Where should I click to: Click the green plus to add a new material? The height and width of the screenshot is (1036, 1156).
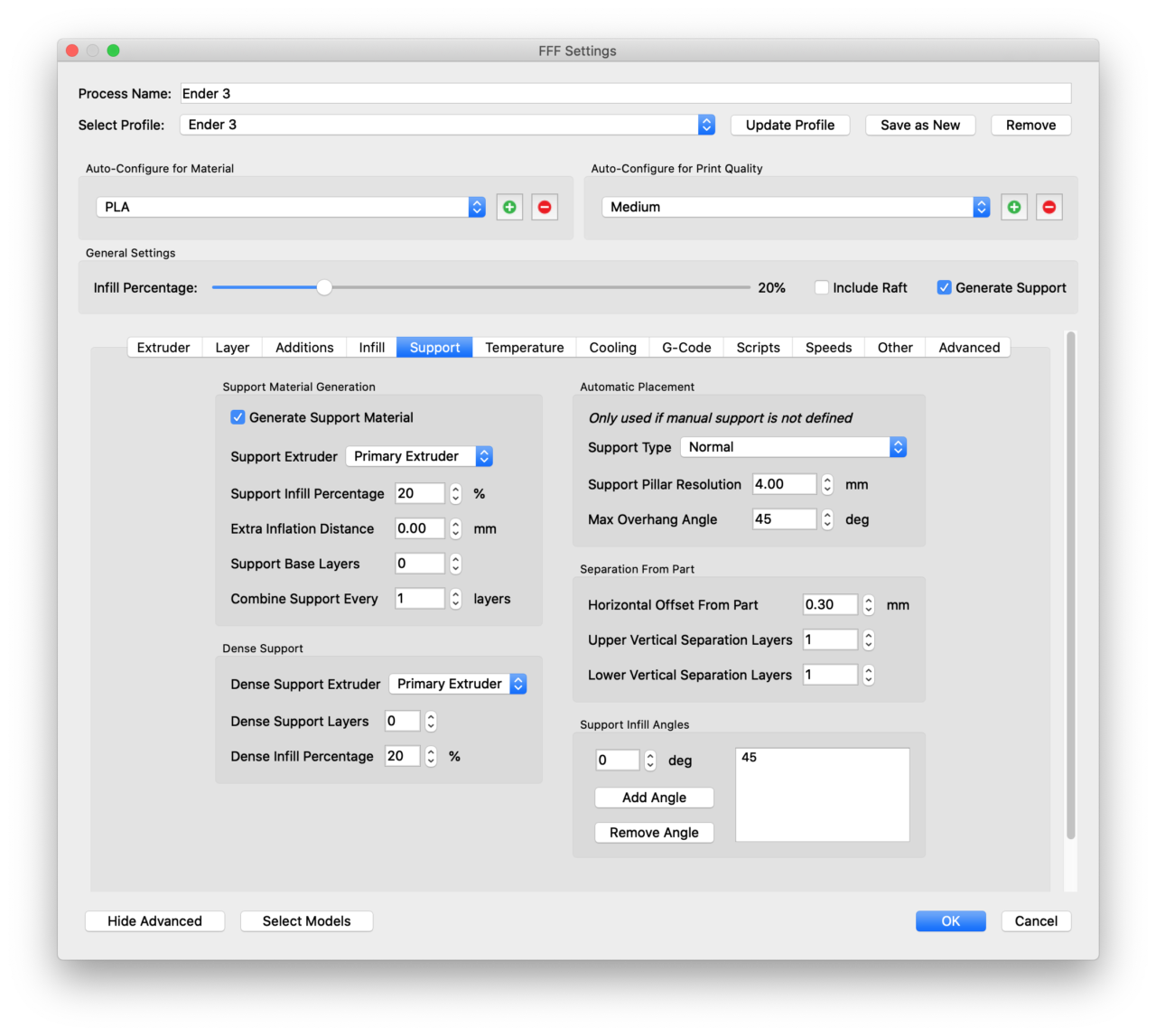click(509, 207)
